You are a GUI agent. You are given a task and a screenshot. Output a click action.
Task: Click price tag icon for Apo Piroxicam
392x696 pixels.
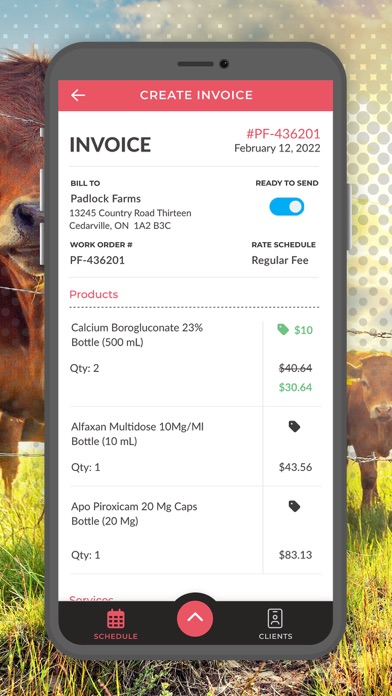294,506
